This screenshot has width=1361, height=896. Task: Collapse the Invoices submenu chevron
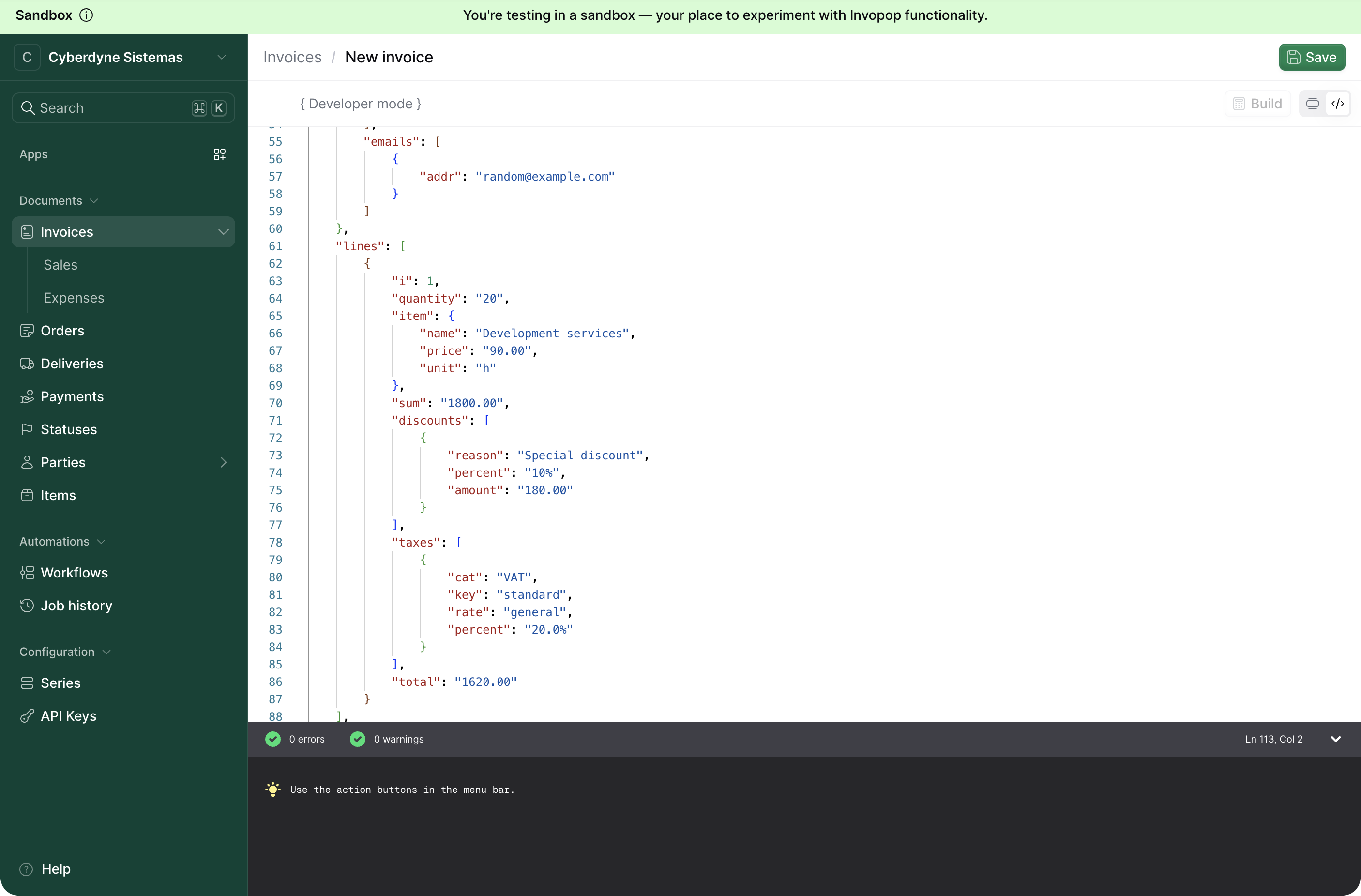click(x=223, y=232)
